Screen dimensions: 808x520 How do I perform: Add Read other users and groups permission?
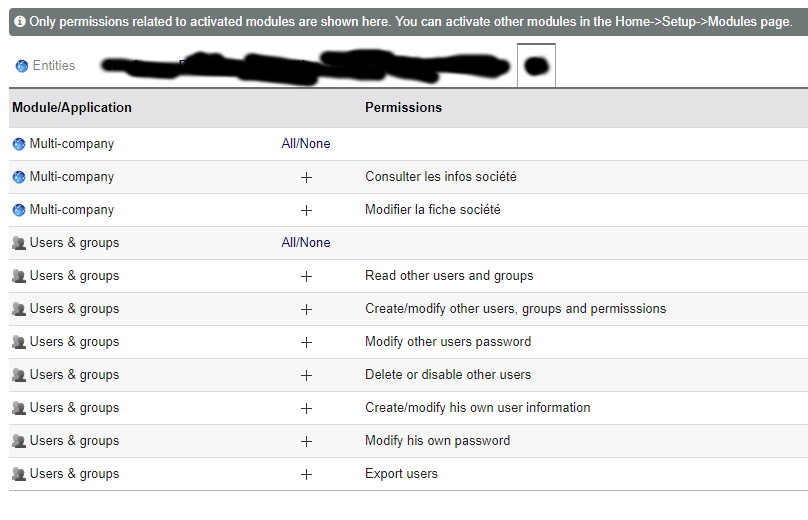tap(306, 276)
